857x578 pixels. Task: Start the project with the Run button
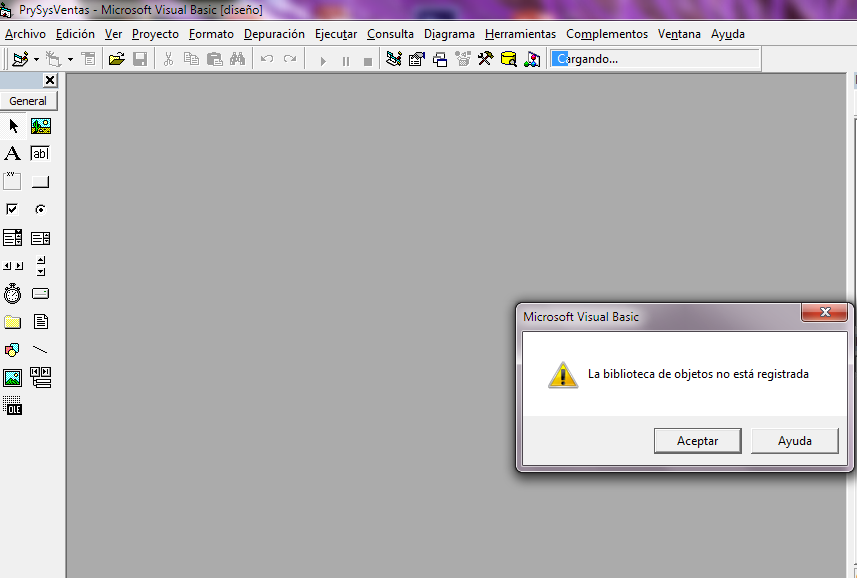[x=323, y=61]
